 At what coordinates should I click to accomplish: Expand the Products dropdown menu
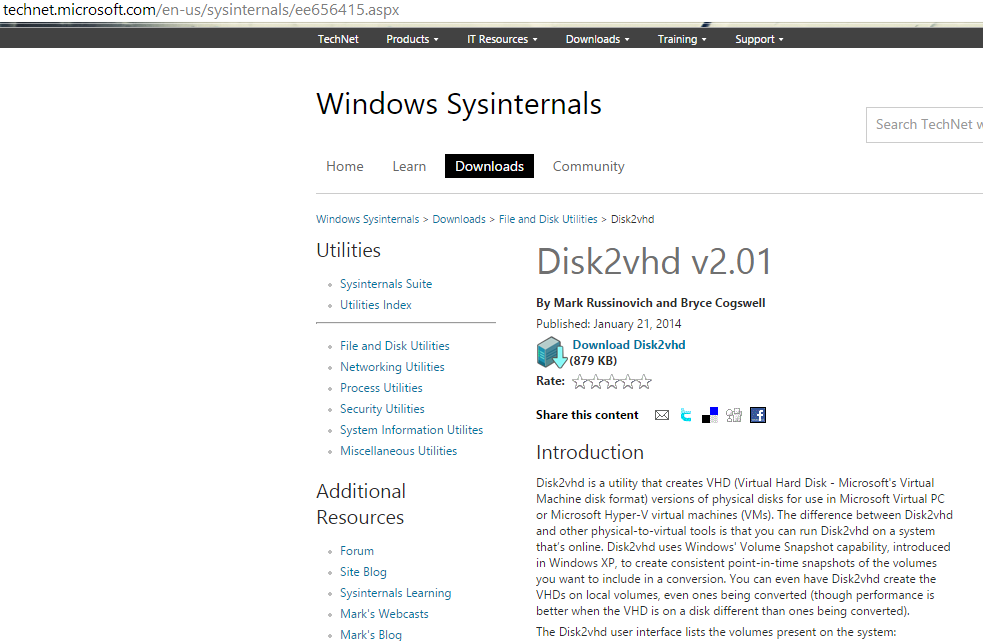(412, 39)
